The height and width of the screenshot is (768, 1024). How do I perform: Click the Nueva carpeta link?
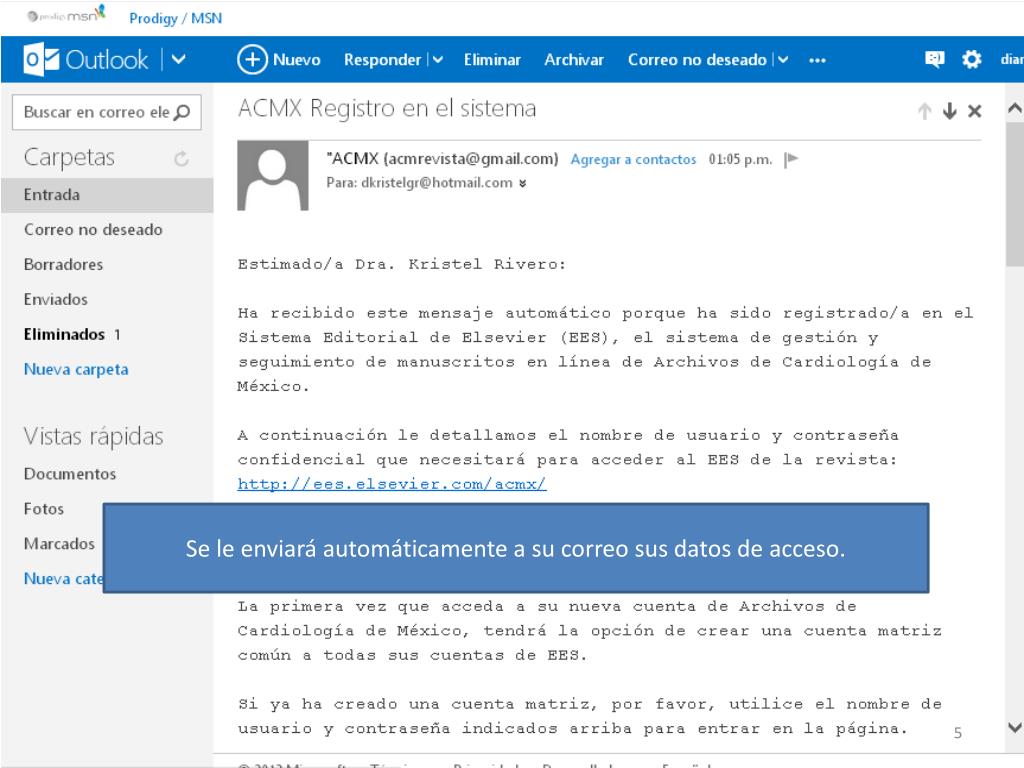(76, 369)
